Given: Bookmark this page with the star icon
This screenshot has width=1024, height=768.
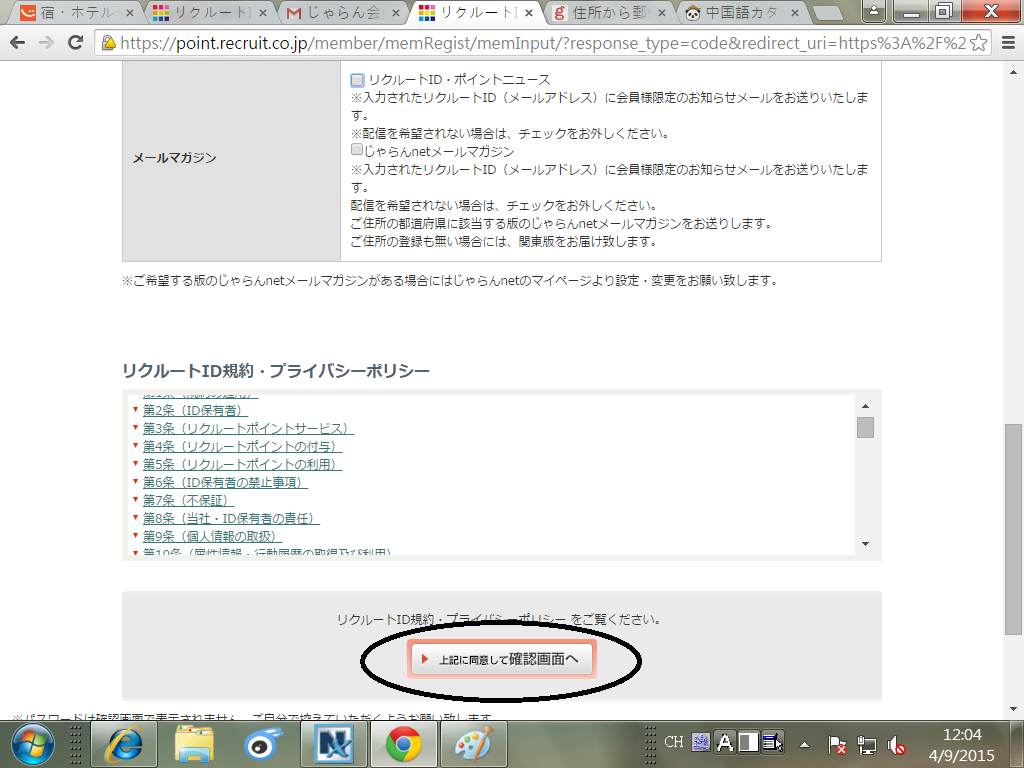Looking at the screenshot, I should (x=978, y=43).
